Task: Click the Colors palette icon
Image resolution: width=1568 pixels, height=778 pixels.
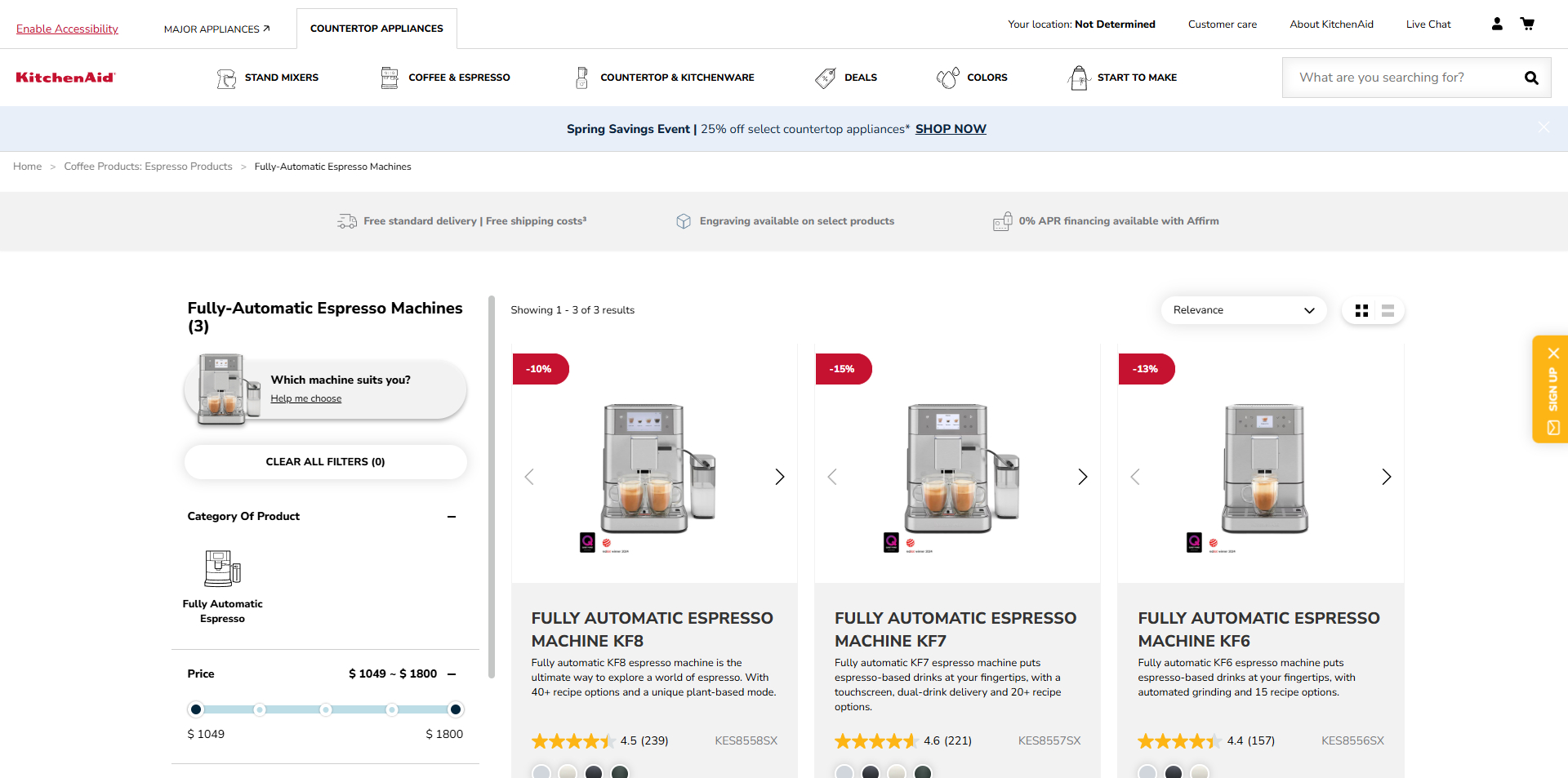Action: point(947,78)
